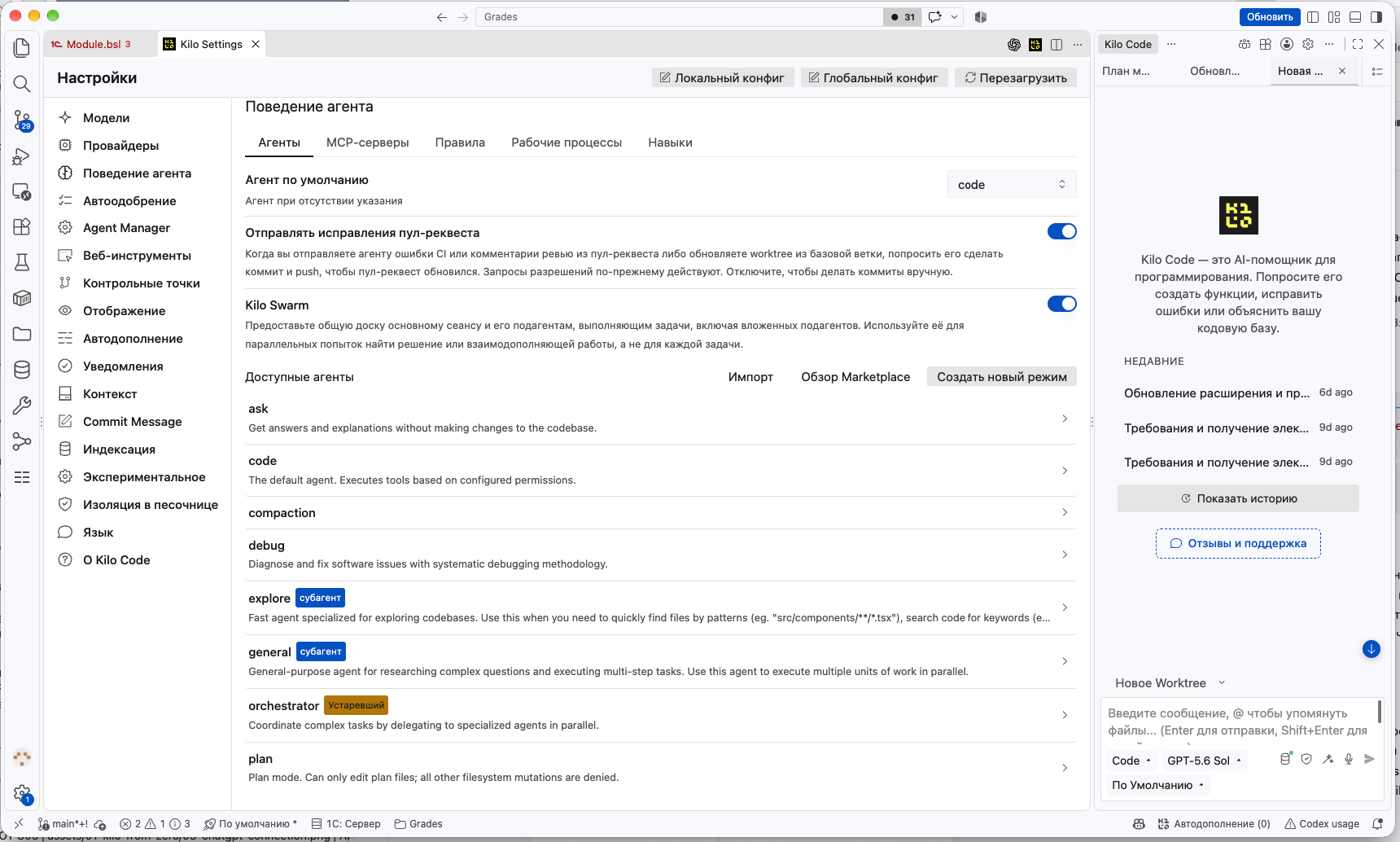Toggle bottom panel layout icon in title bar

(x=1355, y=17)
